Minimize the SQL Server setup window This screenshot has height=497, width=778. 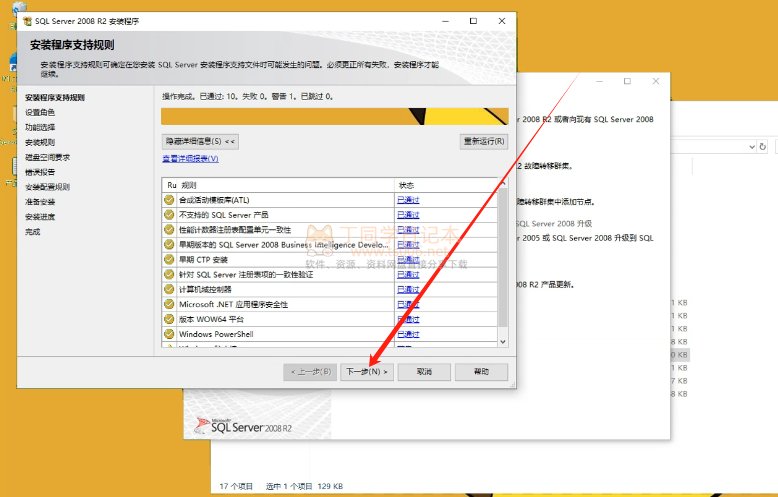click(x=445, y=21)
